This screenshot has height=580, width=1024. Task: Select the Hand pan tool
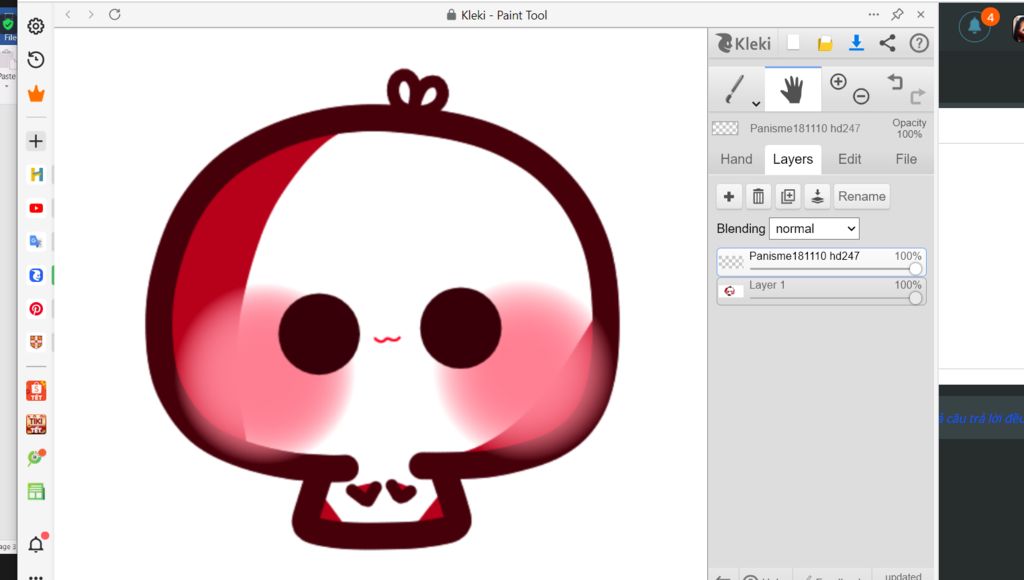point(792,89)
